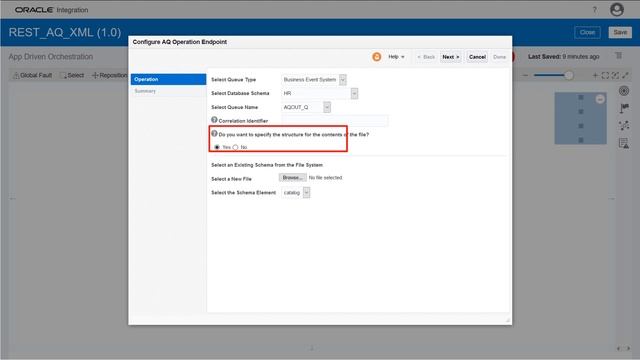Click the Close button in header
Viewport: 640px width, 360px height.
click(587, 32)
